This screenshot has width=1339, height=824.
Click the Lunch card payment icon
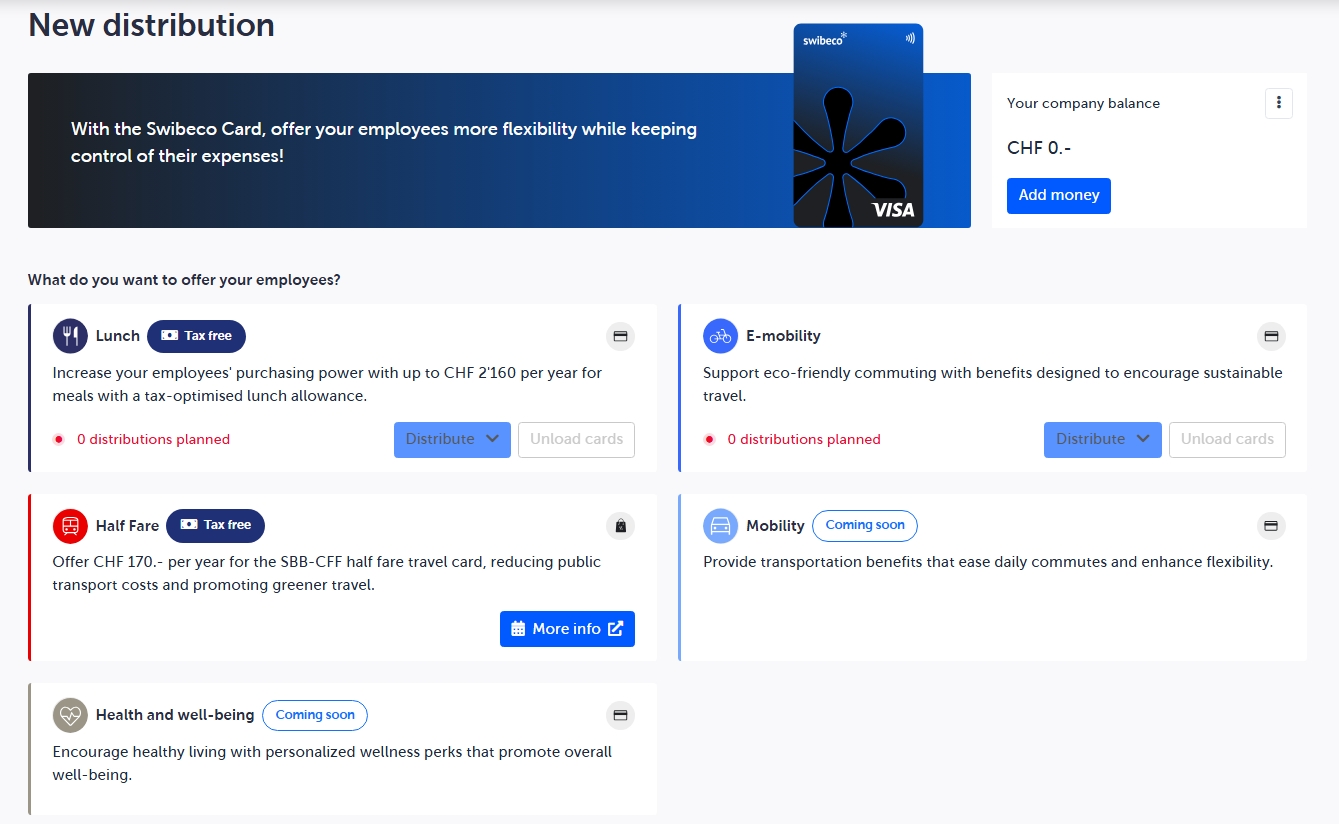point(620,336)
